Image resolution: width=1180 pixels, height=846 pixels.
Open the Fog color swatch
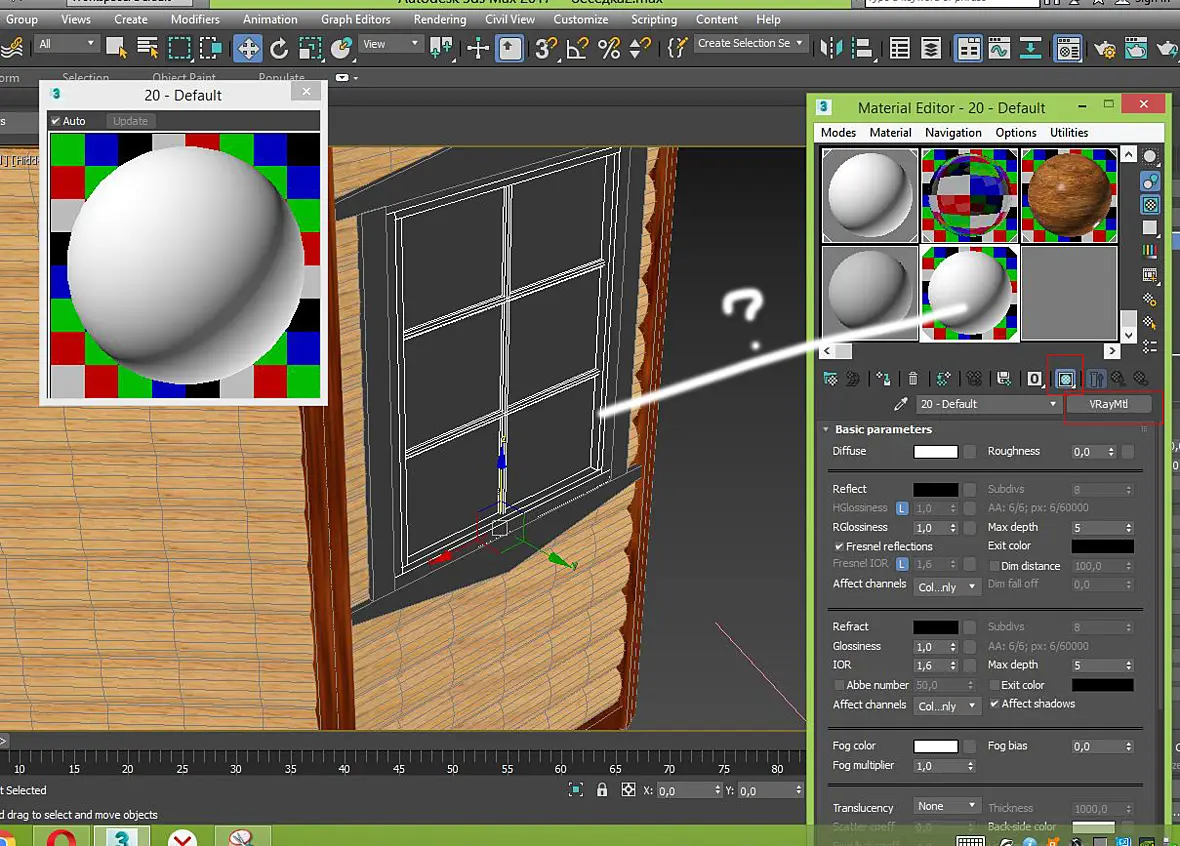click(935, 746)
